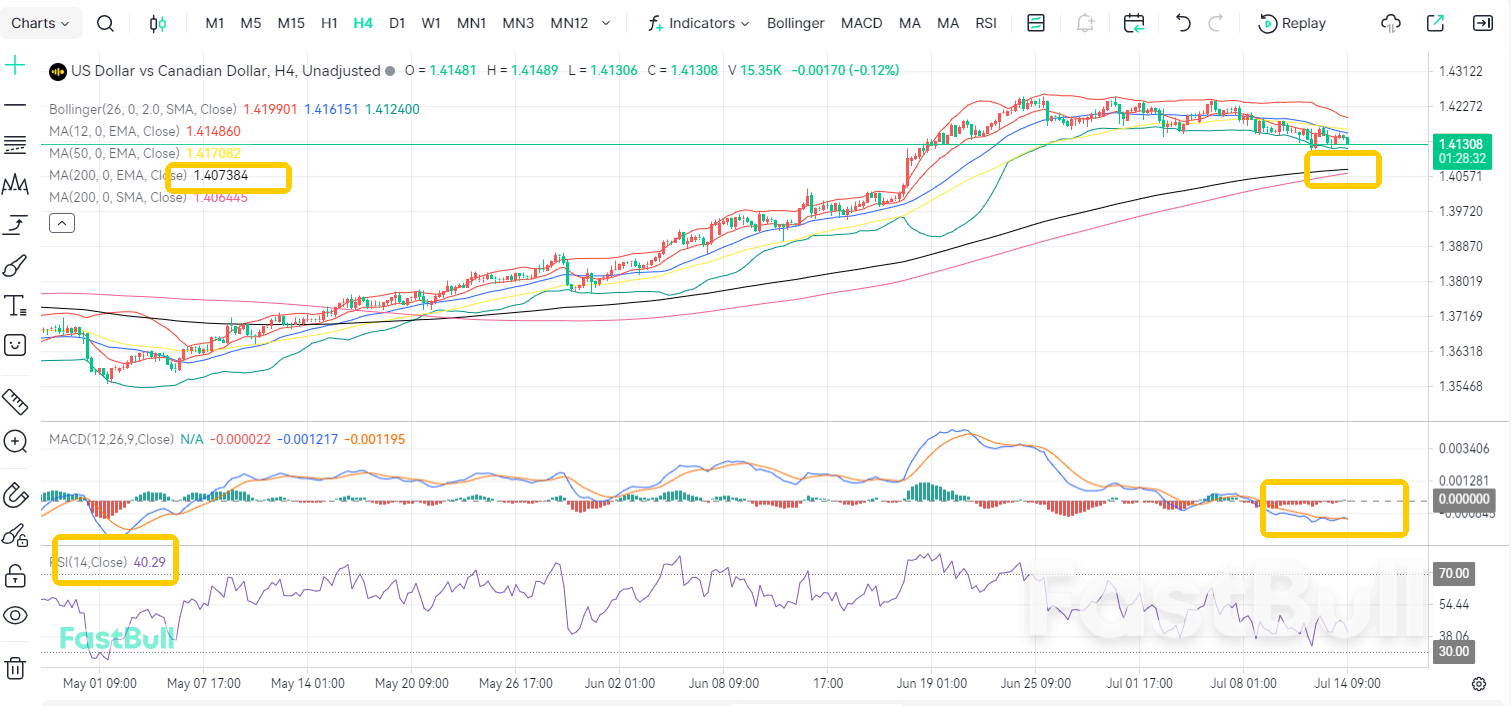Enter fullscreen chart mode

[x=1482, y=23]
